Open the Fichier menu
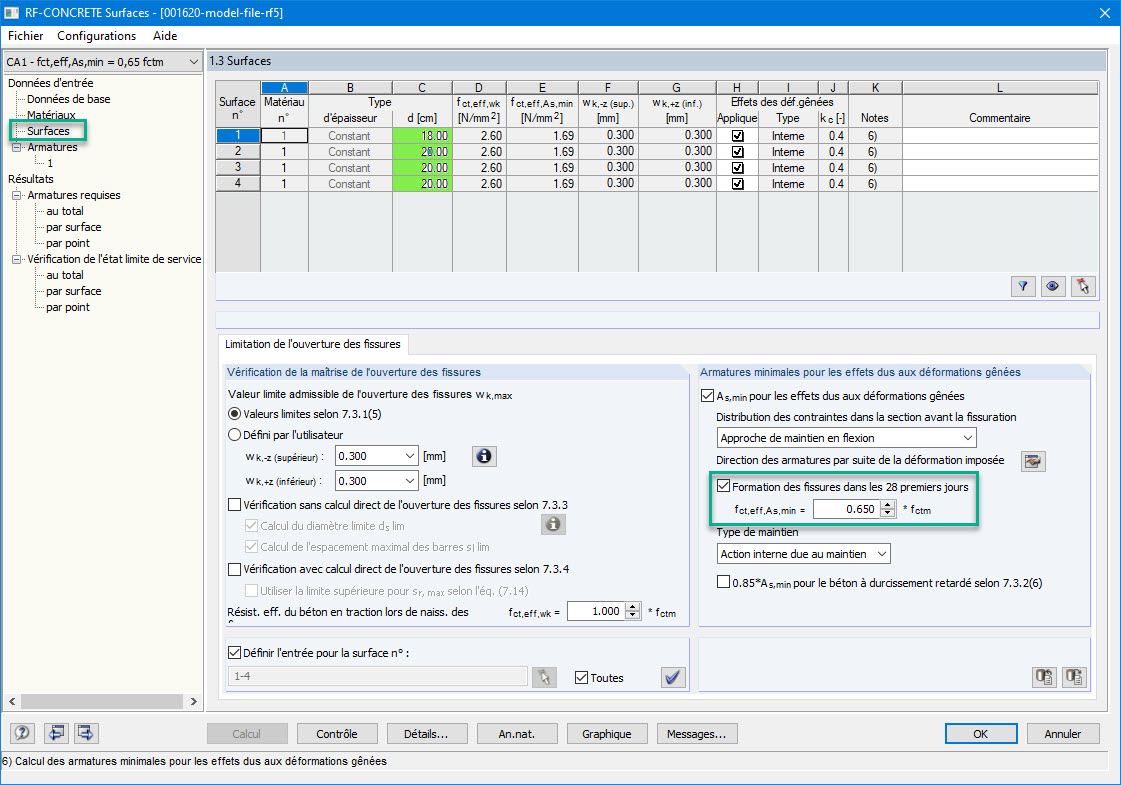1121x785 pixels. 25,36
